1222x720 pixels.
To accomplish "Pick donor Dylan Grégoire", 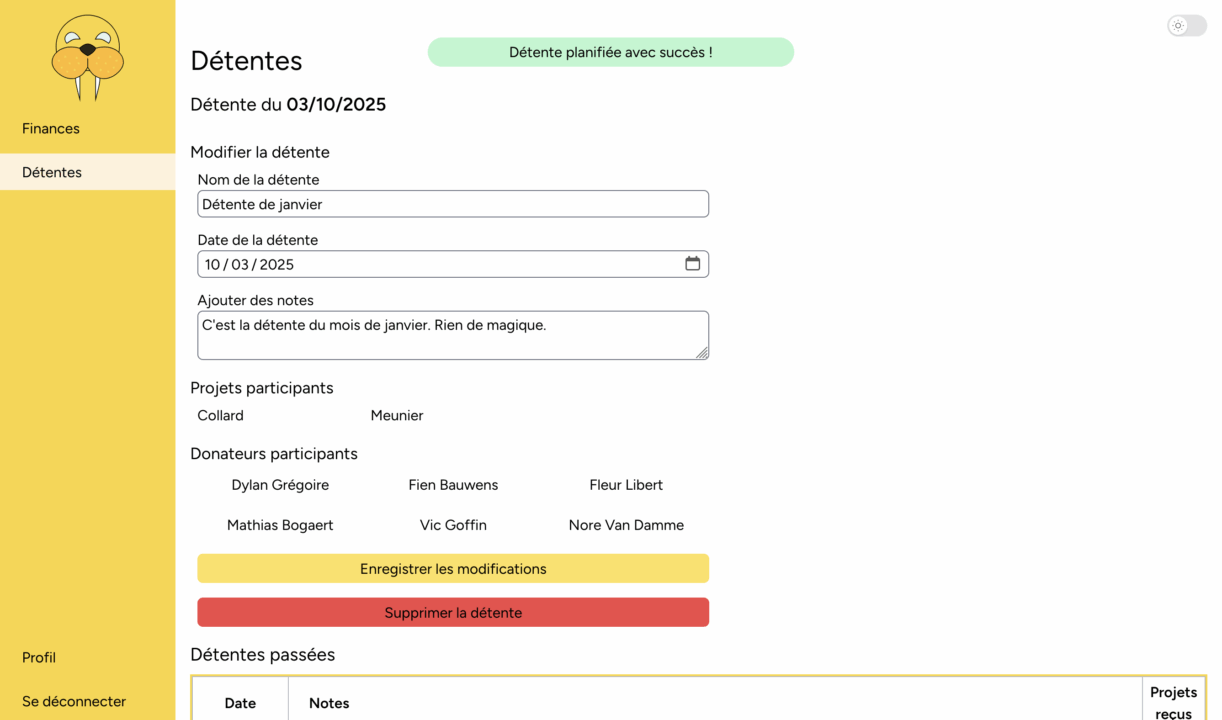I will click(x=280, y=485).
